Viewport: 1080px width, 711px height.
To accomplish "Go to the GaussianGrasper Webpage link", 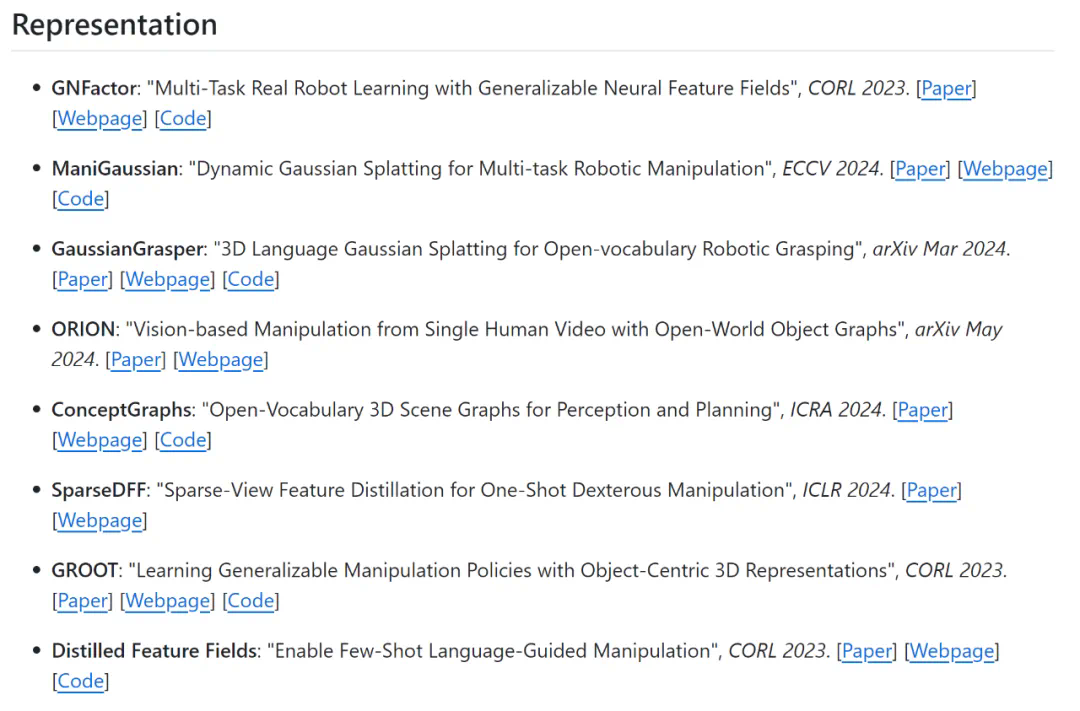I will (167, 280).
